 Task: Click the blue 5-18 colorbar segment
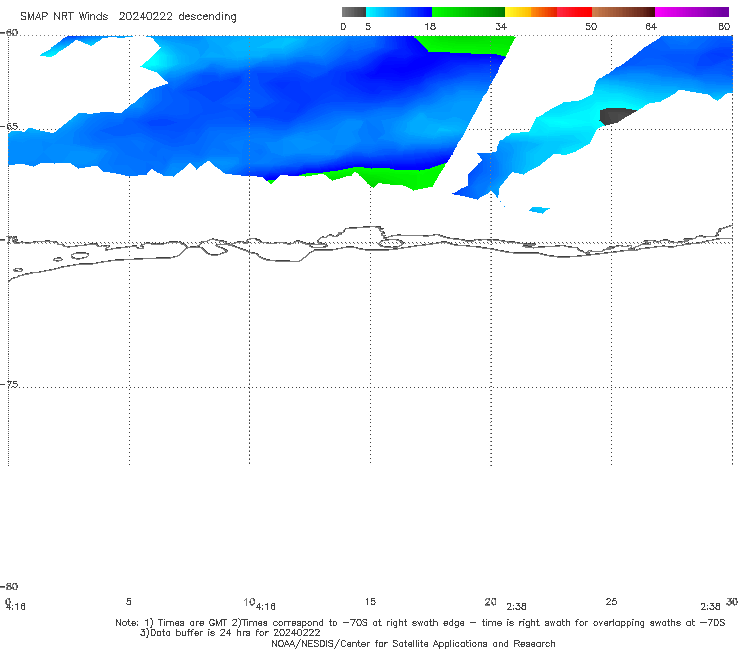tap(399, 12)
